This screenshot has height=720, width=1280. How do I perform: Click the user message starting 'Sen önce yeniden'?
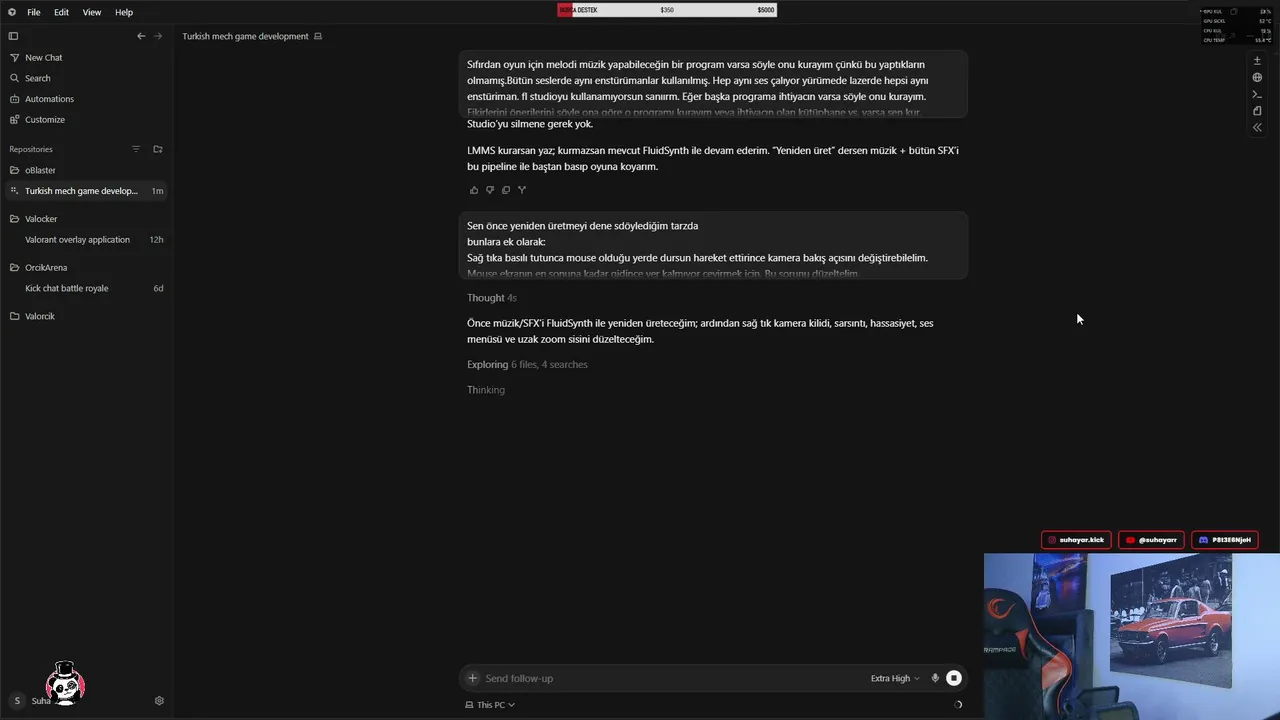713,245
